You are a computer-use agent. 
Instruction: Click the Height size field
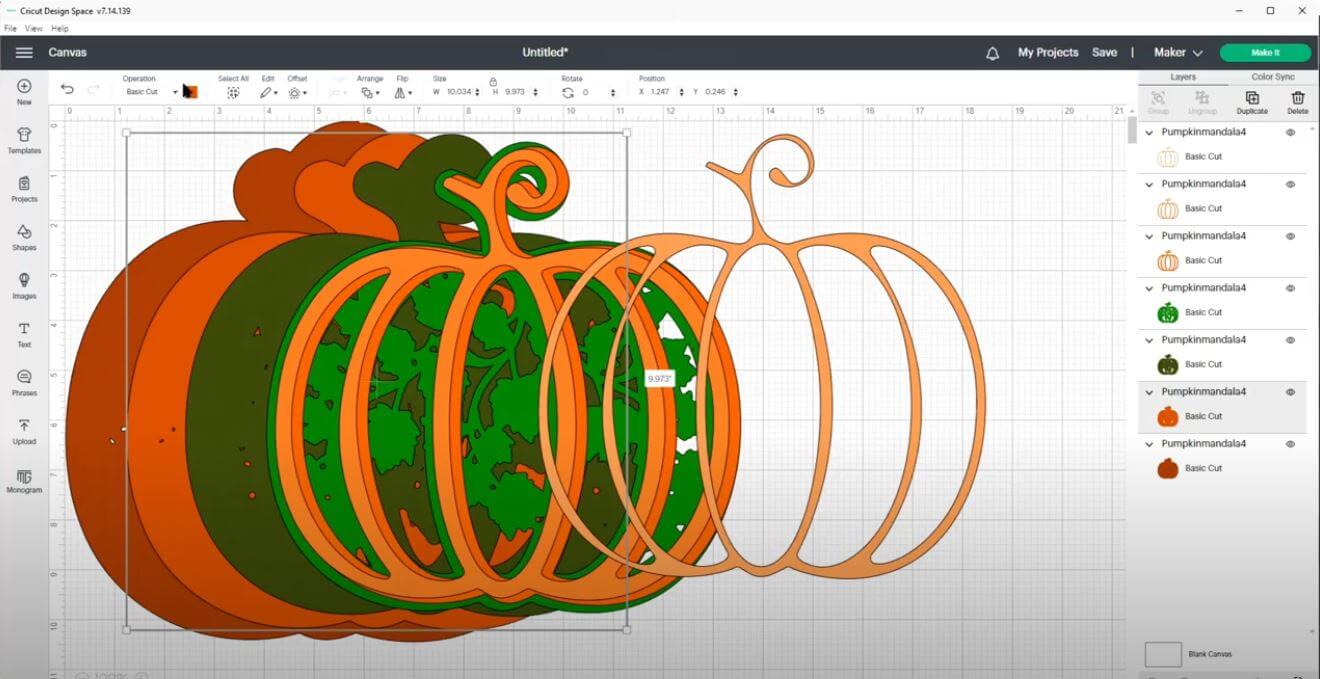pyautogui.click(x=516, y=92)
